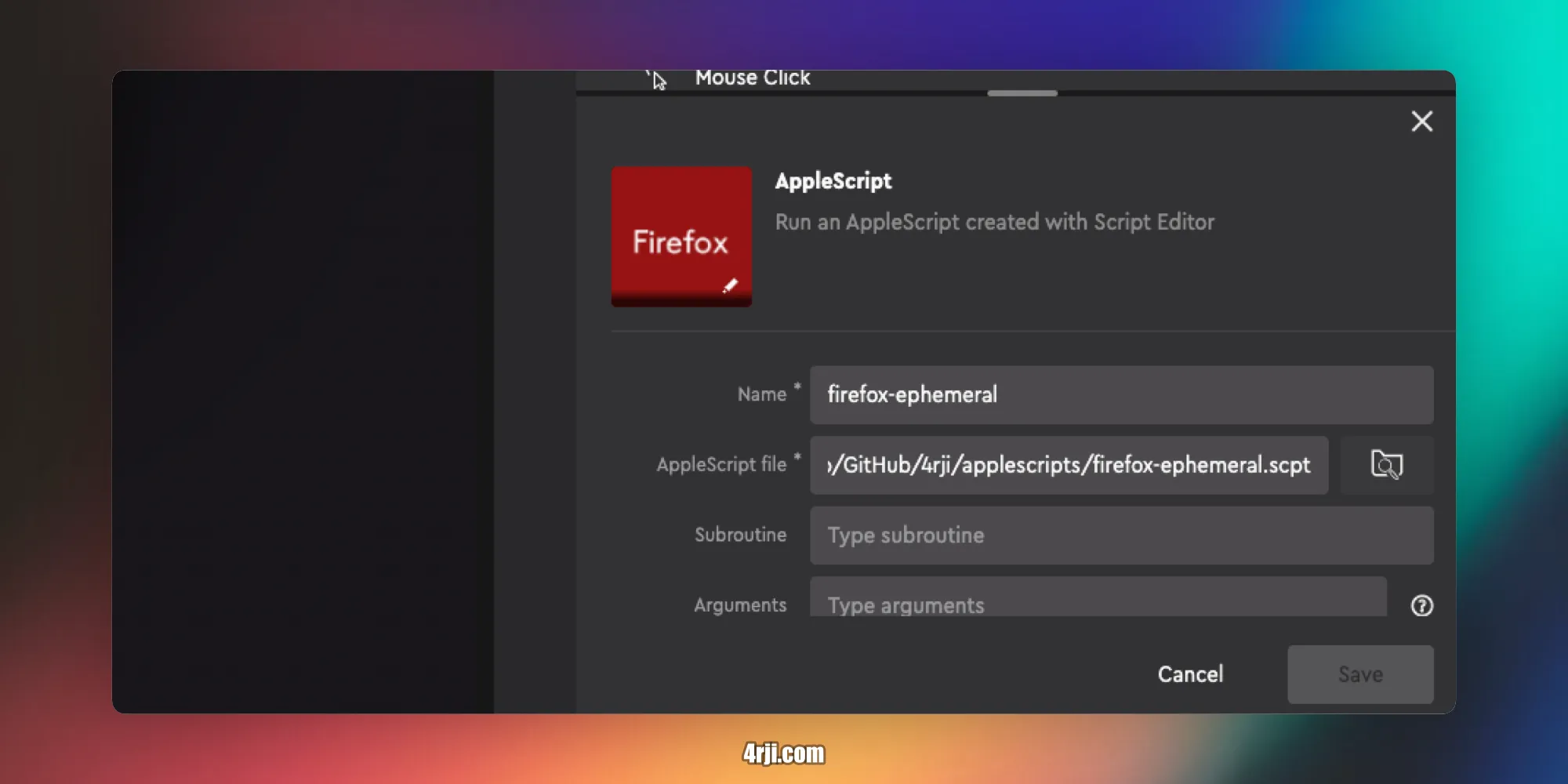Click the 4rji.com watermark text
The width and height of the screenshot is (1568, 784).
coord(783,753)
